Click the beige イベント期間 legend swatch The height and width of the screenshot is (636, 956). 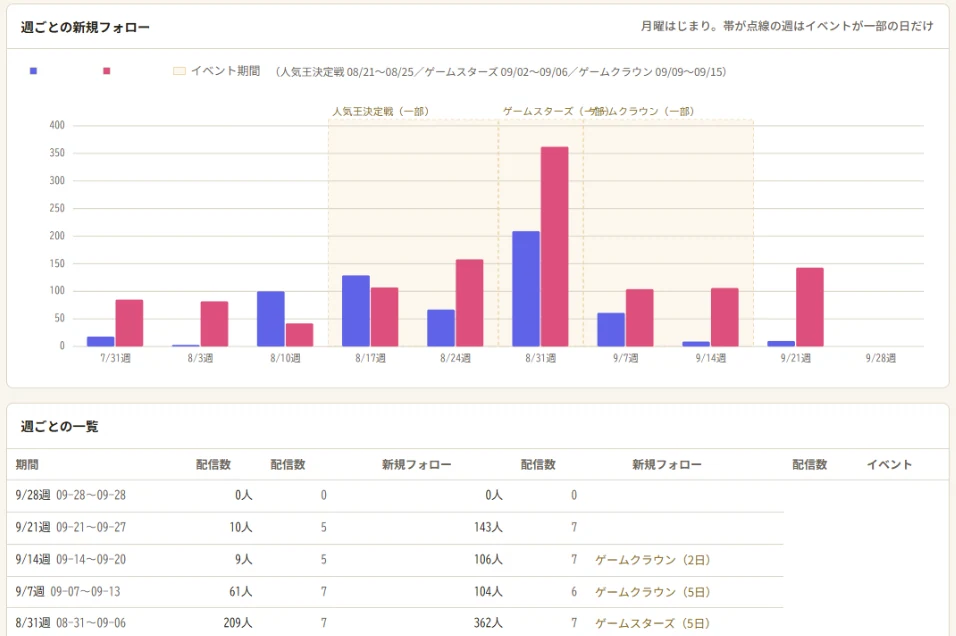(179, 71)
